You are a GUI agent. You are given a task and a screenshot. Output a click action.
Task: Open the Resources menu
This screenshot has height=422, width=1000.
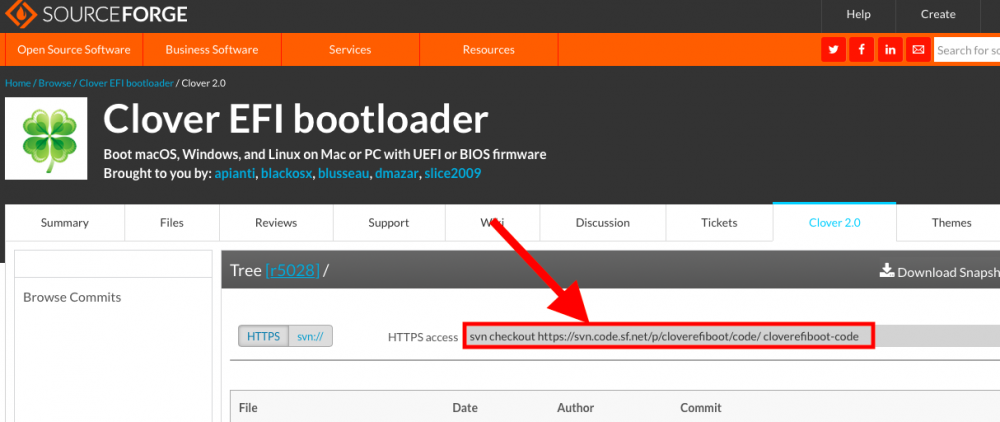(489, 50)
